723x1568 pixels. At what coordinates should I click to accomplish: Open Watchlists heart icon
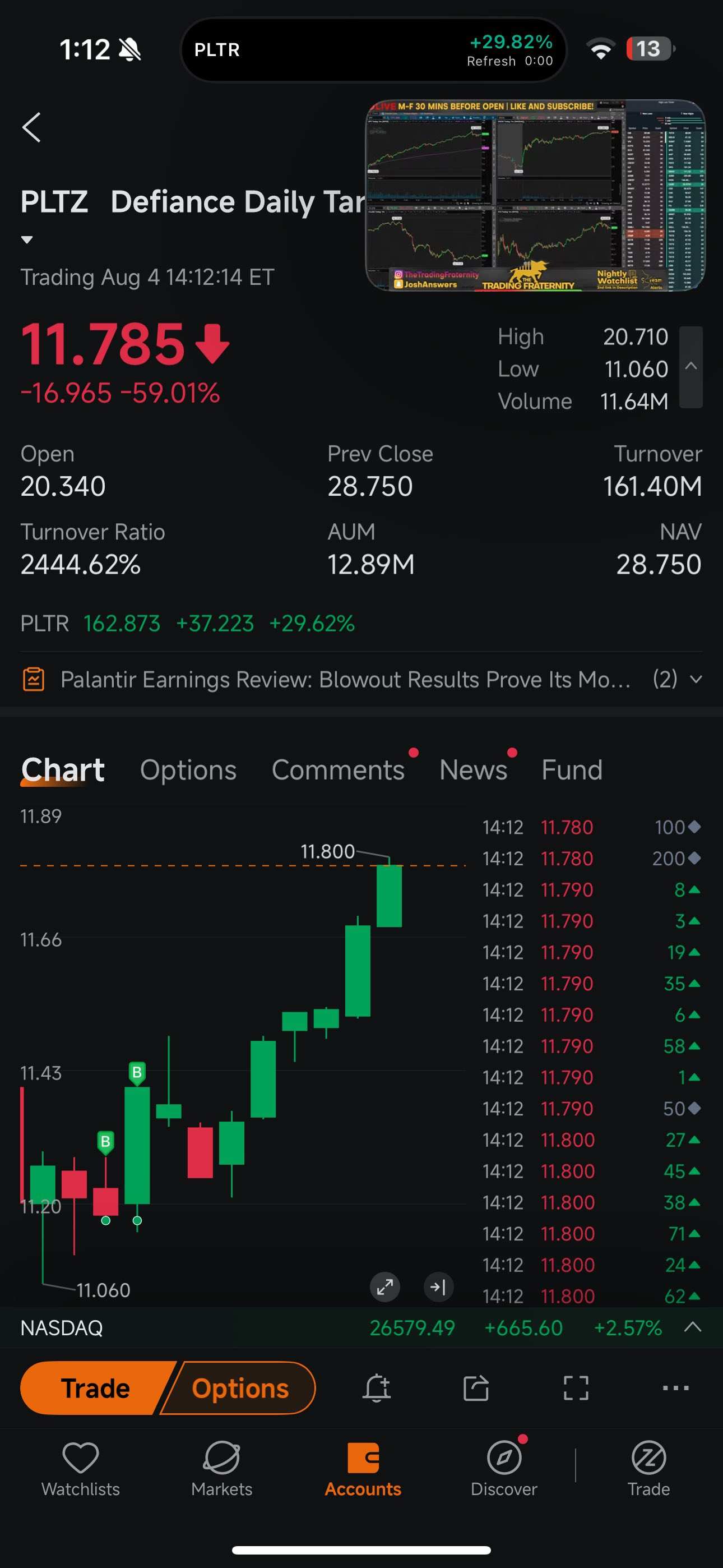(80, 1469)
